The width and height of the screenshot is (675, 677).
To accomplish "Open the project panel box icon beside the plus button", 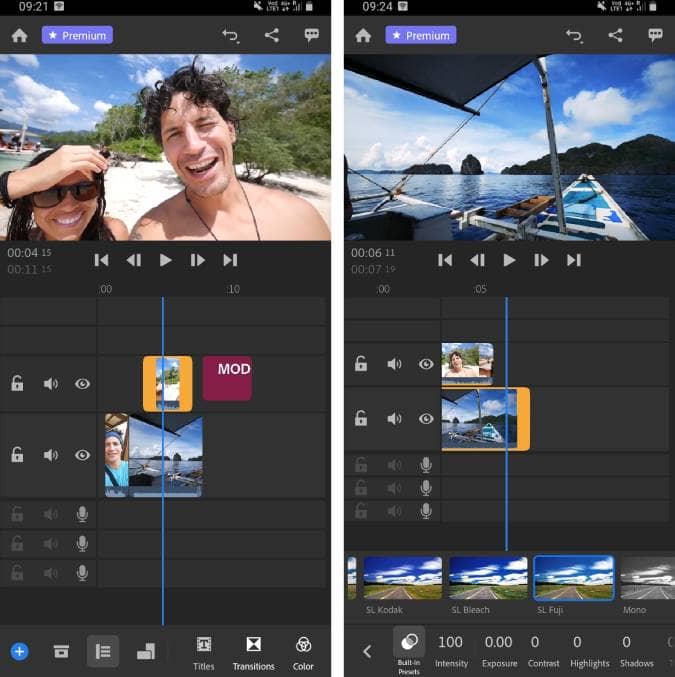I will [x=61, y=651].
